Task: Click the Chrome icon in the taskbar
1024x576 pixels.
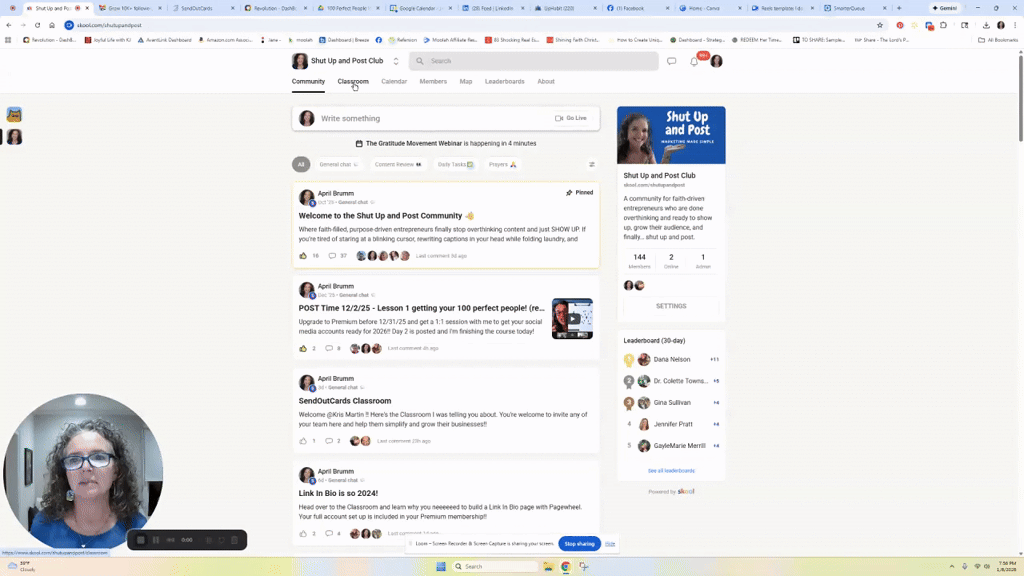Action: pyautogui.click(x=566, y=566)
